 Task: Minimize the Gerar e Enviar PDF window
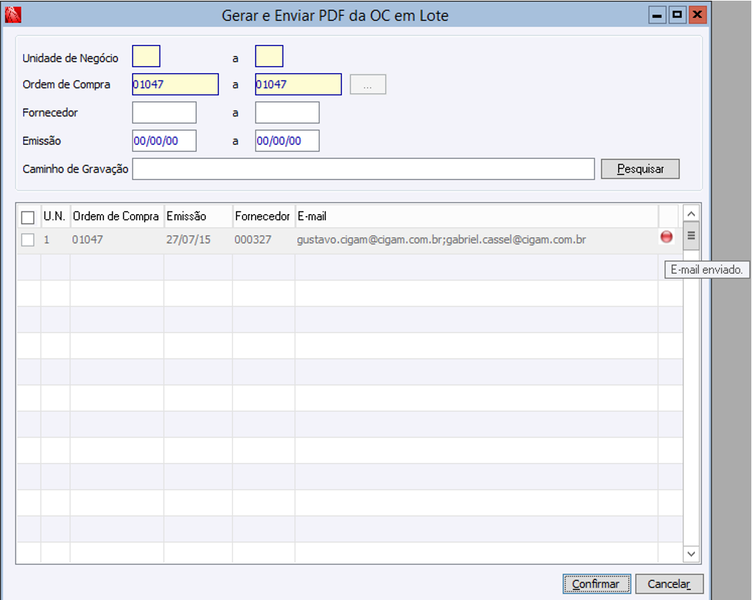pos(657,15)
